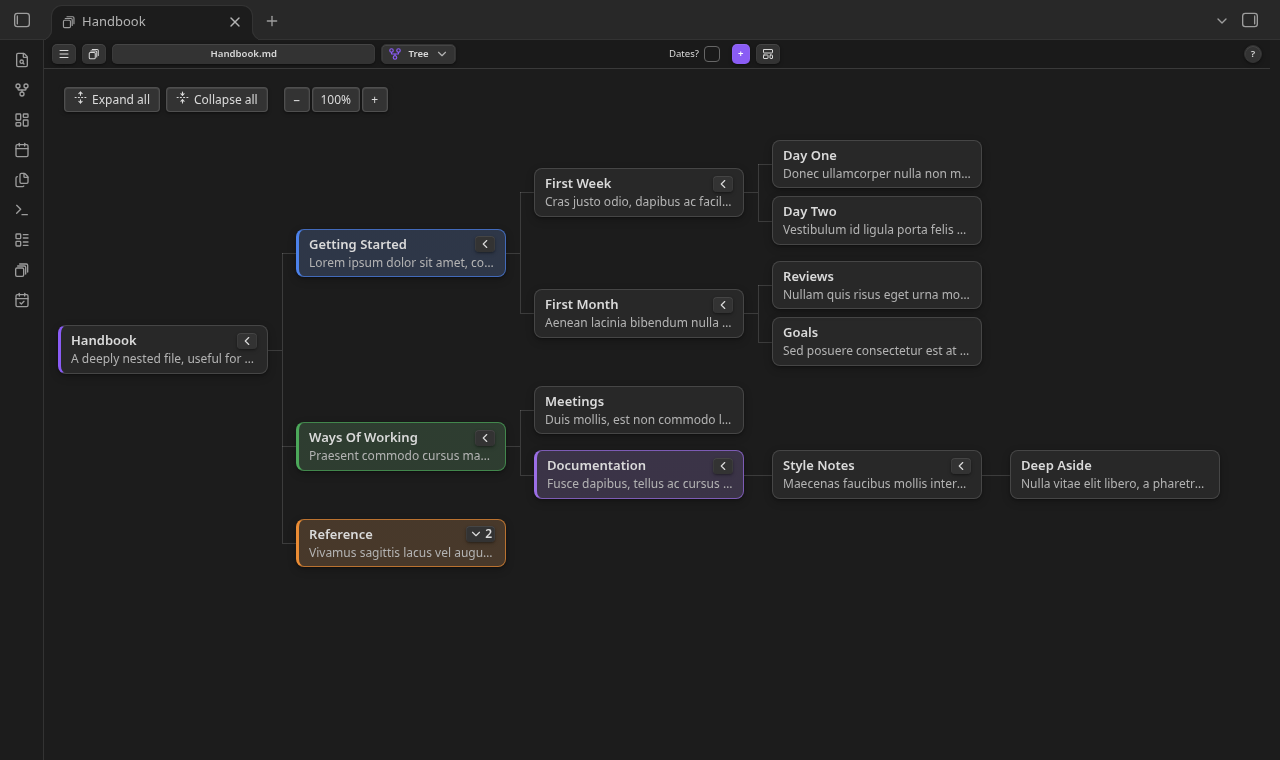Collapse the Ways Of Working node

pyautogui.click(x=485, y=438)
